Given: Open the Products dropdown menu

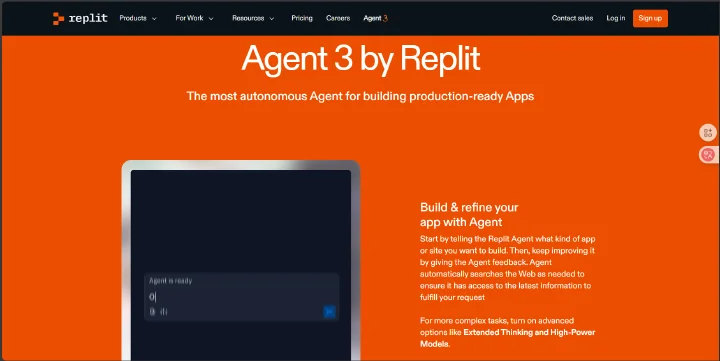Looking at the screenshot, I should [138, 18].
